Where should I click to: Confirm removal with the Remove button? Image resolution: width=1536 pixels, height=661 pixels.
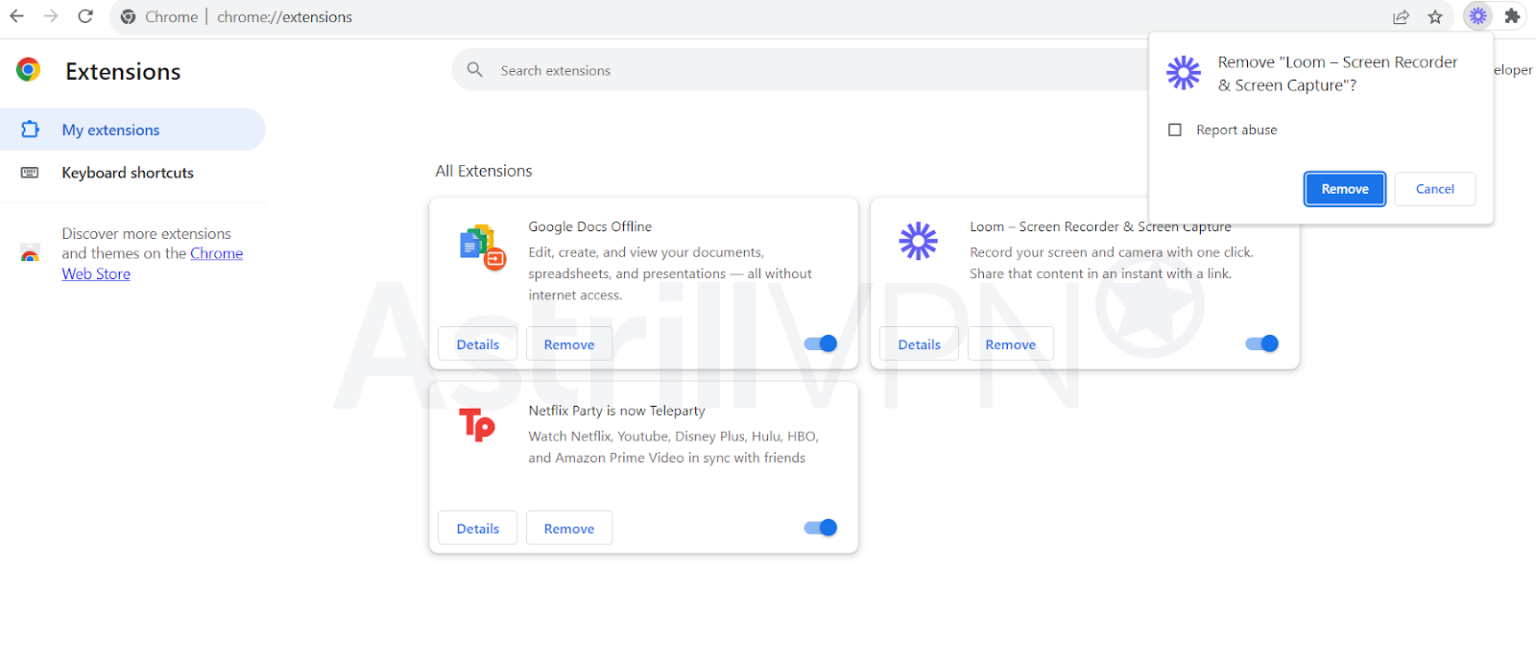click(1344, 188)
